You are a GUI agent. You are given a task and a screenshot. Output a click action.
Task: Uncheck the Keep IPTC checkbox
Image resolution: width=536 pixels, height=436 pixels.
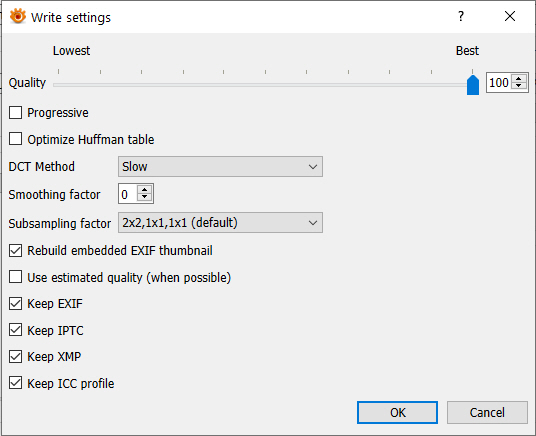(15, 330)
